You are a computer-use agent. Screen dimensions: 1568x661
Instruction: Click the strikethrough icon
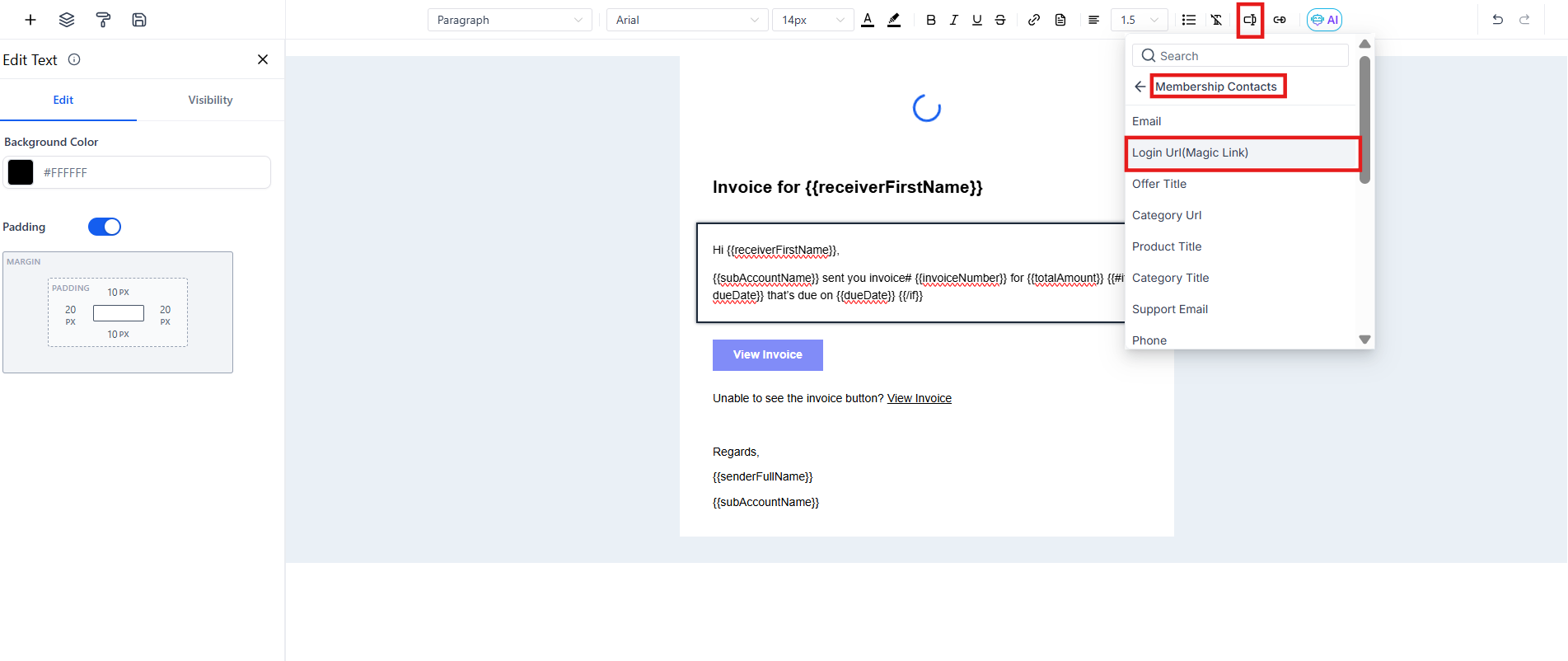[x=1000, y=20]
